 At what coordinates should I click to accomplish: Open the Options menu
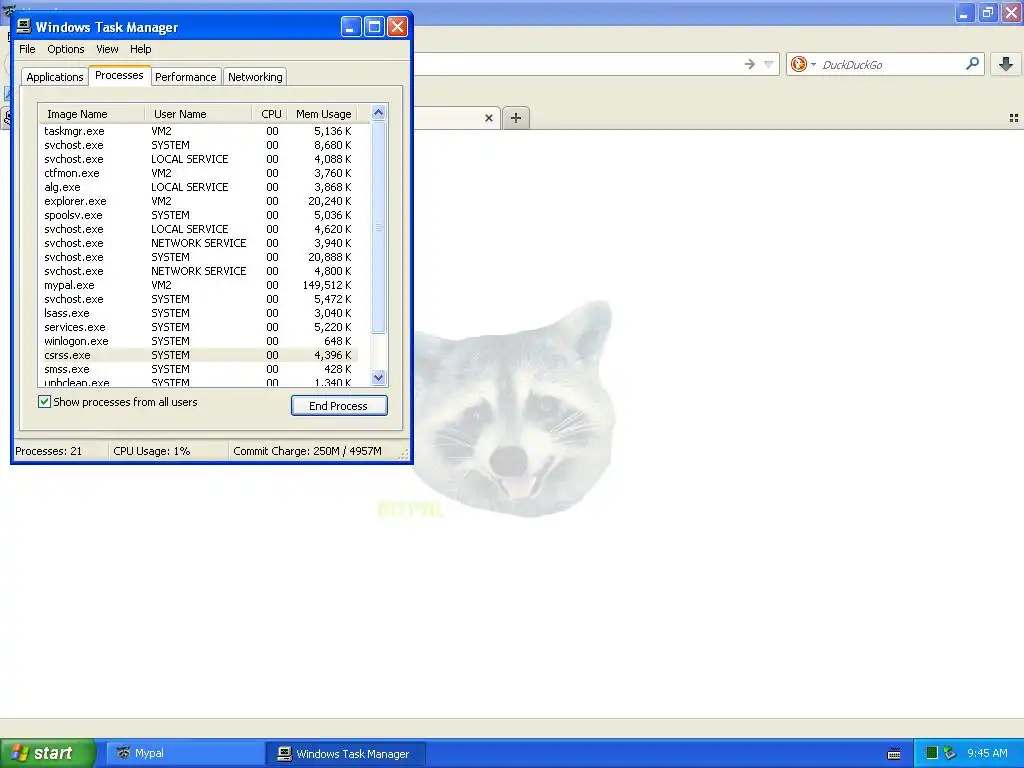(x=65, y=49)
